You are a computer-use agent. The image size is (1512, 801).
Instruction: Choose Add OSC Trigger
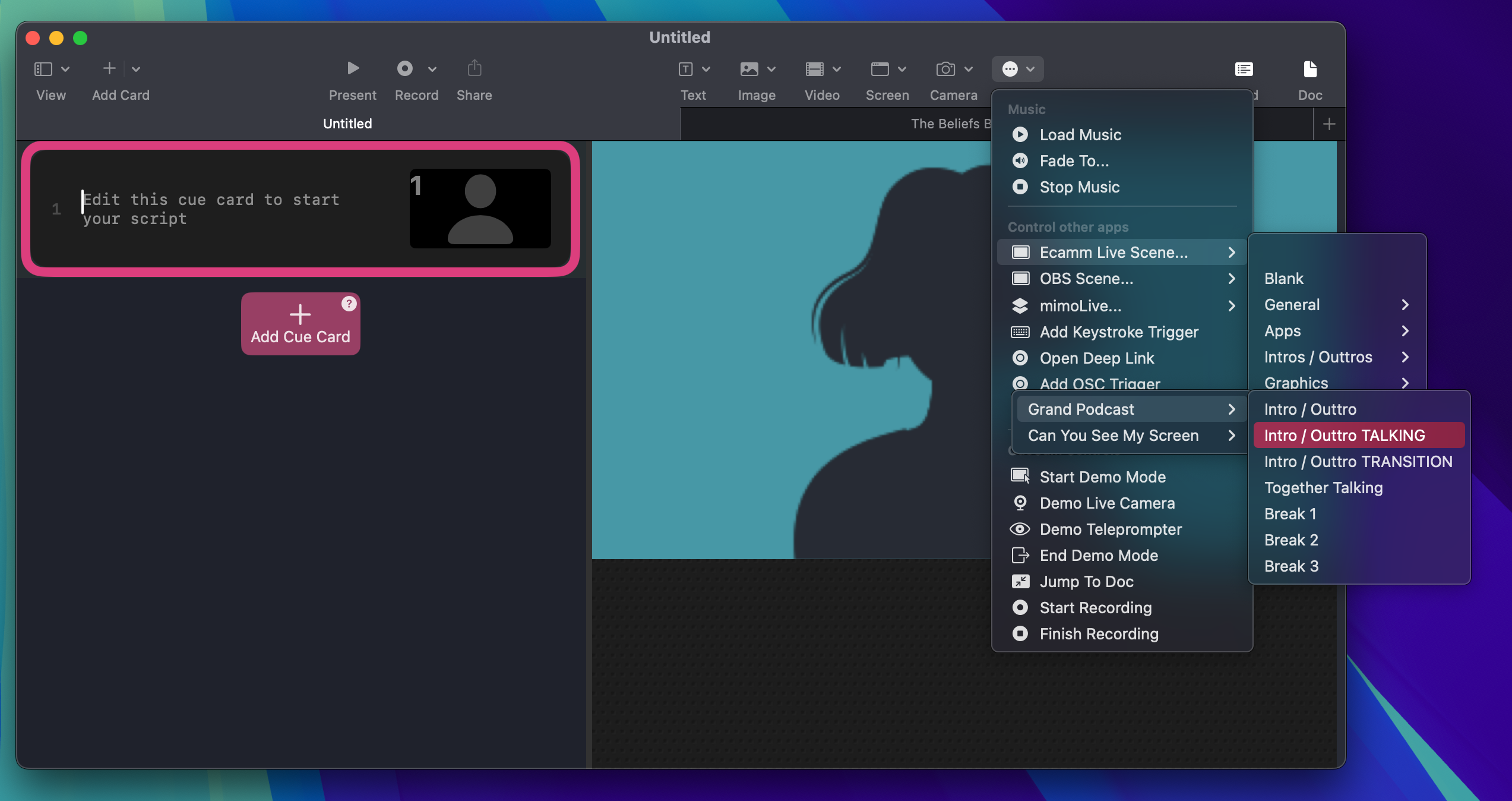pos(1122,383)
